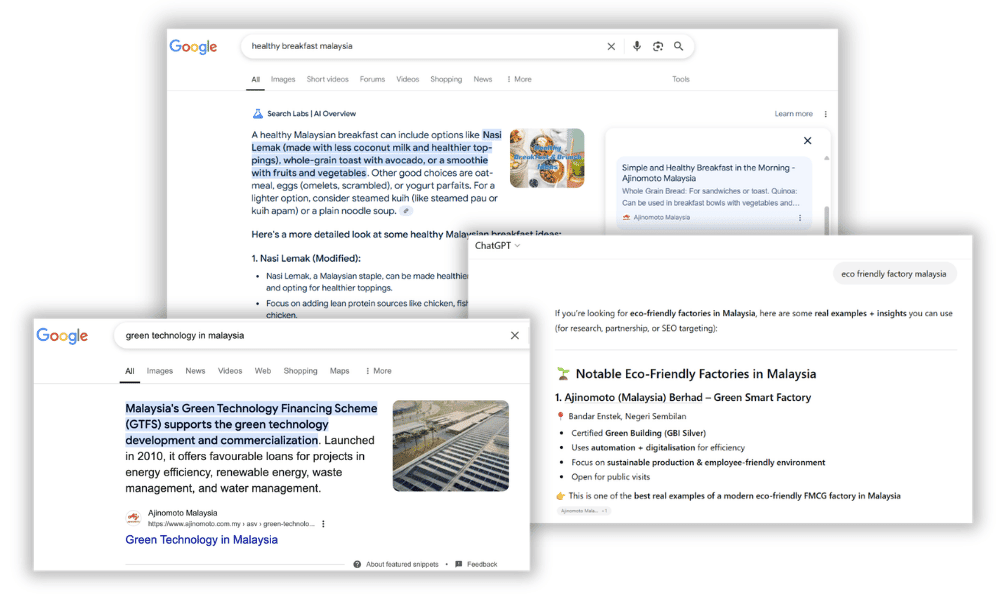Open the three-dot options beside the Ajinomoto URL
The image size is (1000, 600).
point(322,523)
